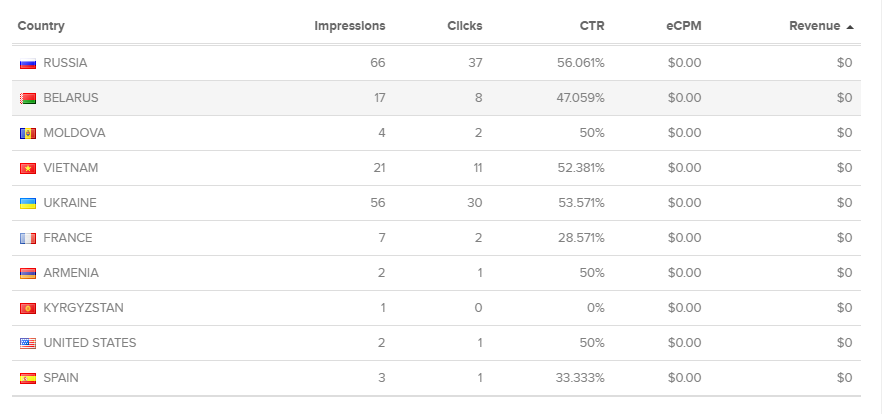Sort table by Country column header
This screenshot has height=417, width=892.
41,26
